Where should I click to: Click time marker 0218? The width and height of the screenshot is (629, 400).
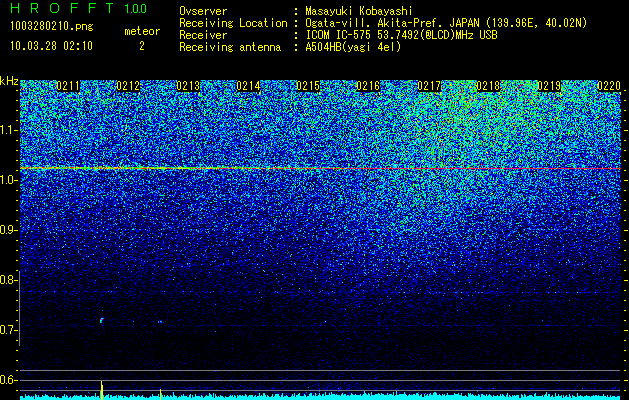[489, 86]
